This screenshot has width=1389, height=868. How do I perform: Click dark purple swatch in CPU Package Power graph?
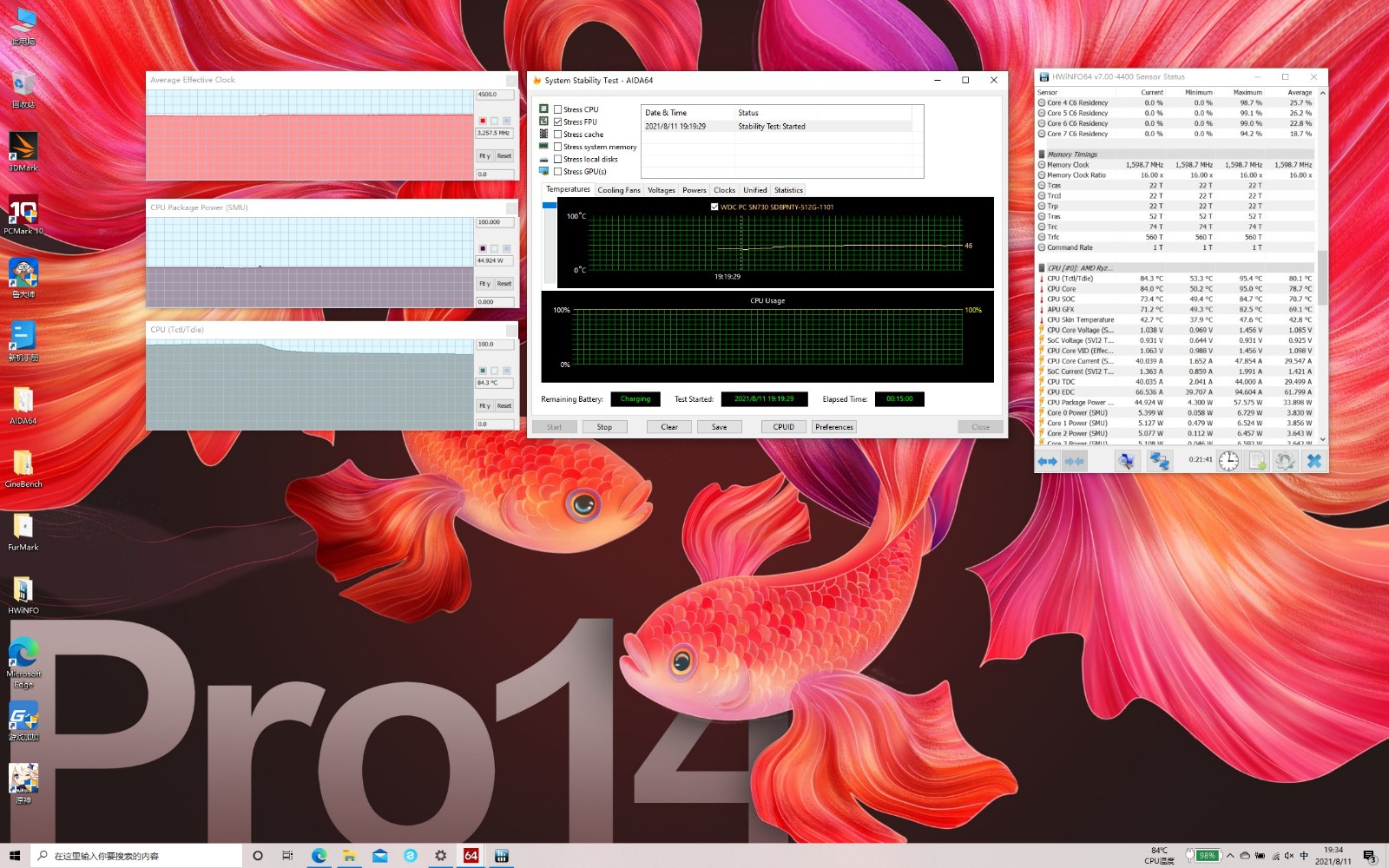tap(483, 248)
